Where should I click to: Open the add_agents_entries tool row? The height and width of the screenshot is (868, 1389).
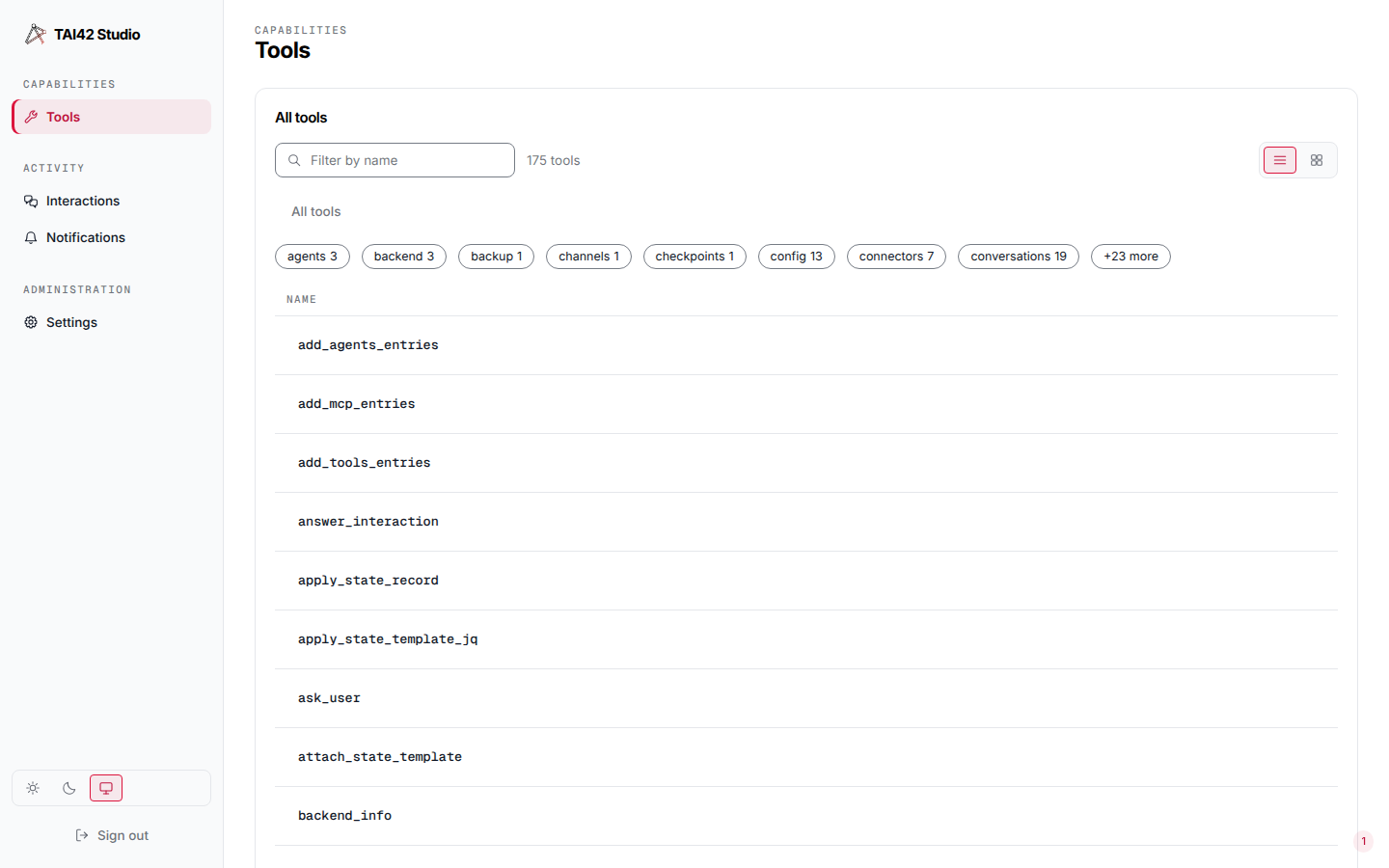[x=806, y=345]
